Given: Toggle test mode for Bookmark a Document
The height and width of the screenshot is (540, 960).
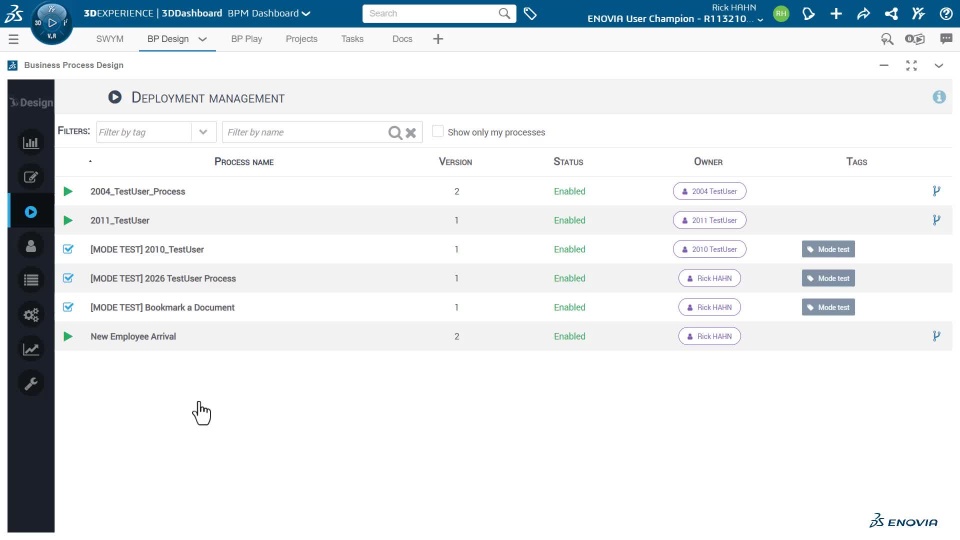Looking at the screenshot, I should coord(68,307).
